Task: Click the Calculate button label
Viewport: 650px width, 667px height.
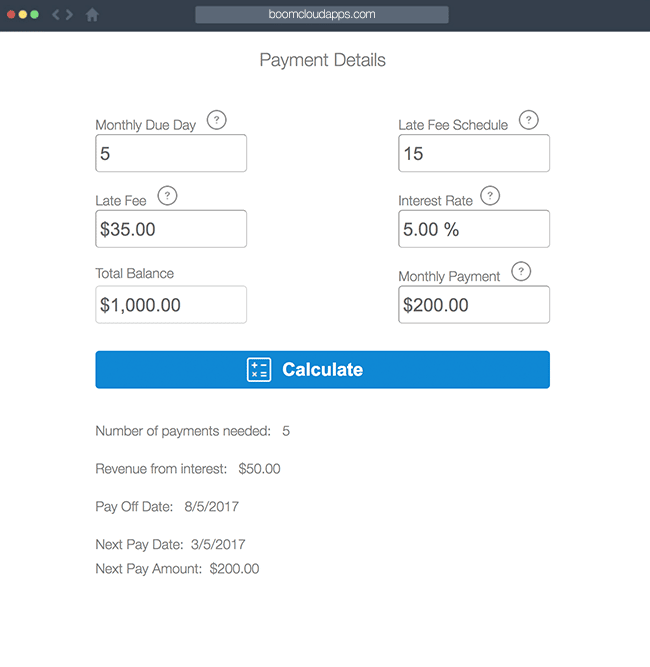Action: click(322, 370)
